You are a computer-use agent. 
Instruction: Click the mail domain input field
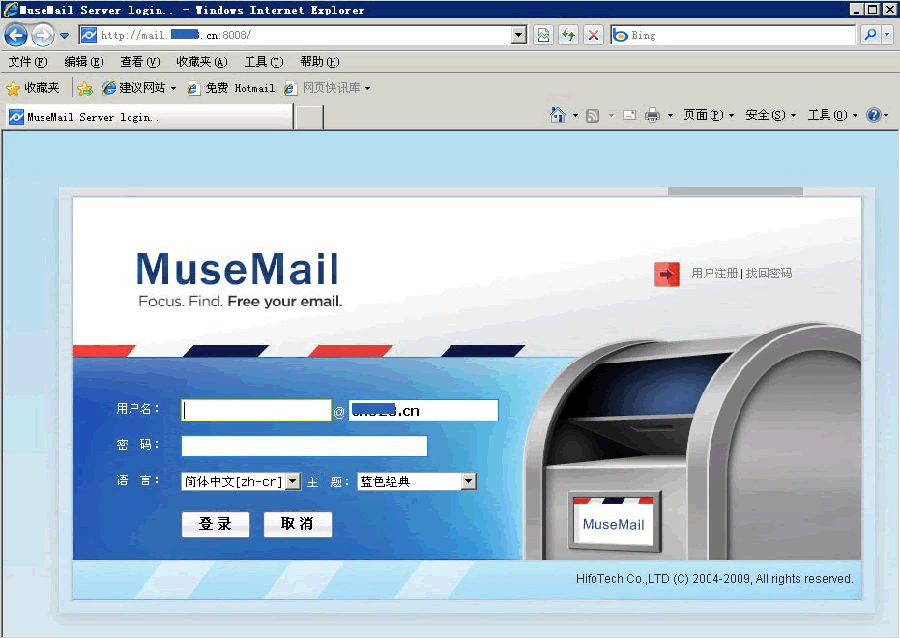click(x=423, y=410)
